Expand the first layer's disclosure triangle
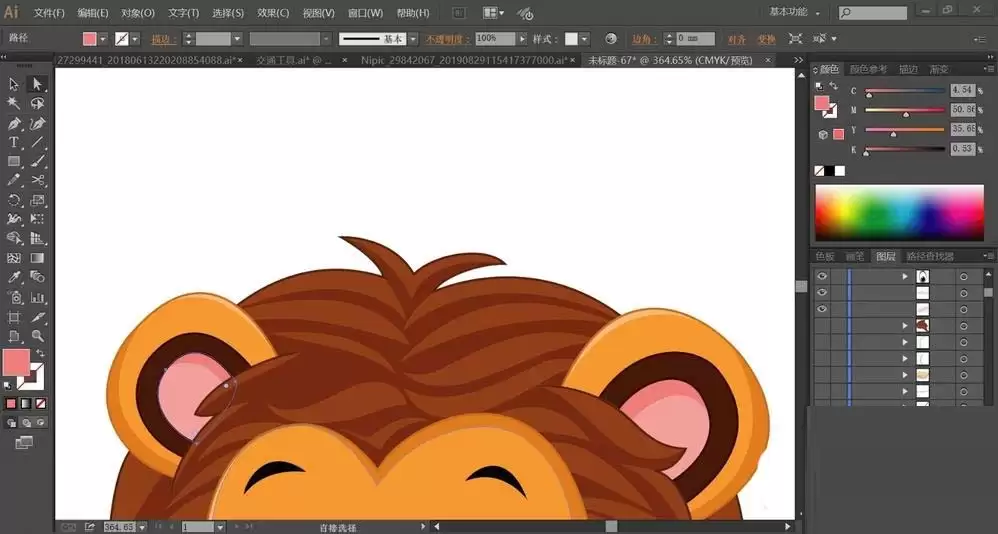The width and height of the screenshot is (998, 534). (x=905, y=276)
